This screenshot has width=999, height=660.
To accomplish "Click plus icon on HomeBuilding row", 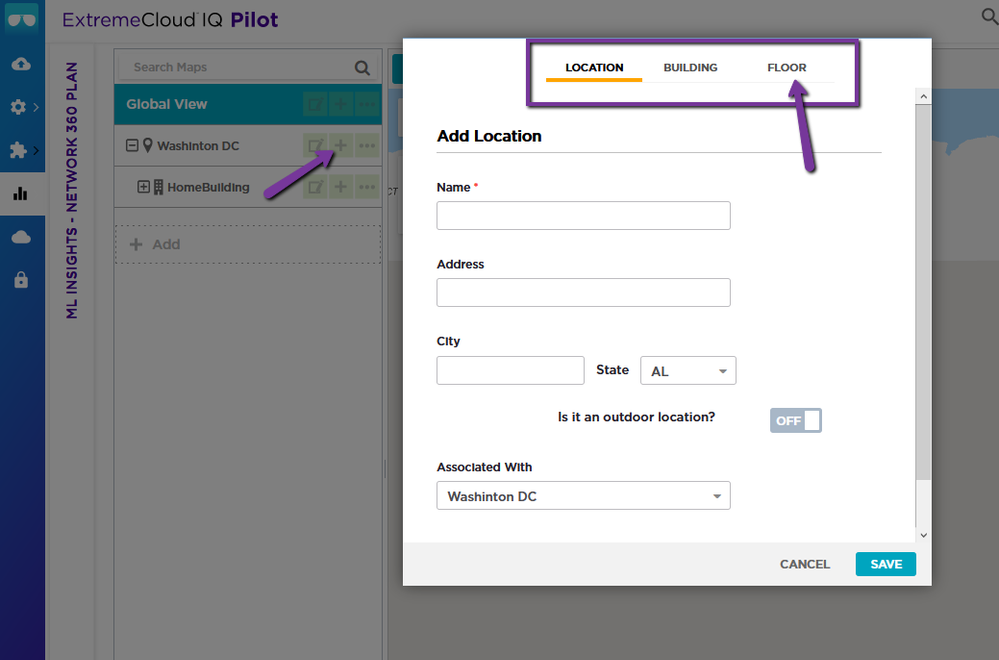I will tap(341, 187).
